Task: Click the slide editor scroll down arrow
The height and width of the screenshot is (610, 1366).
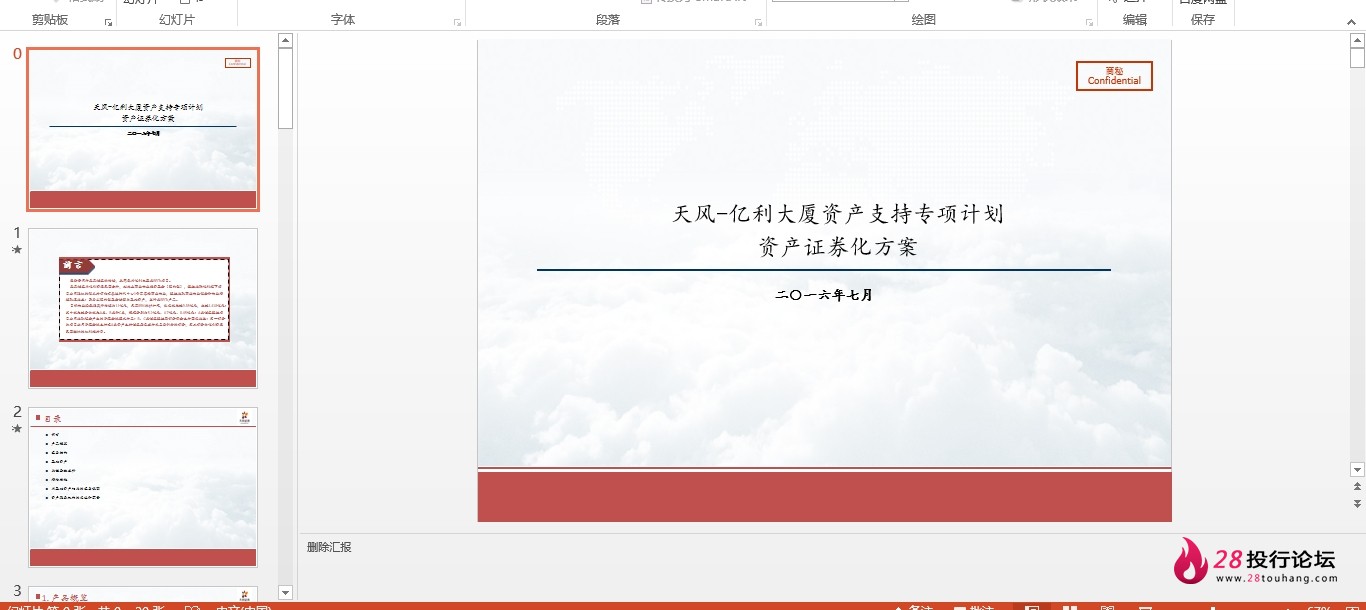Action: point(1357,469)
